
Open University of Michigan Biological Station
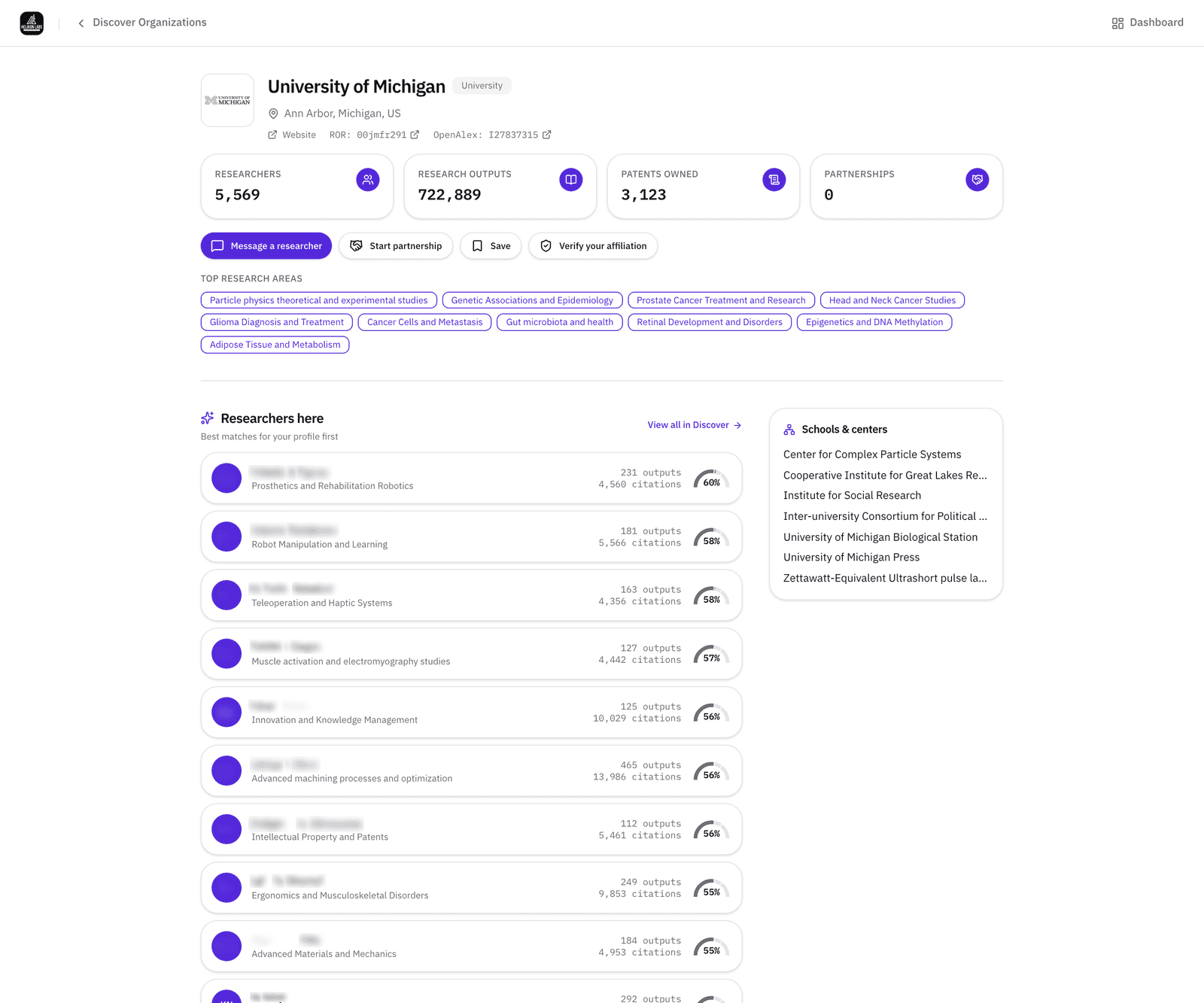click(x=880, y=537)
